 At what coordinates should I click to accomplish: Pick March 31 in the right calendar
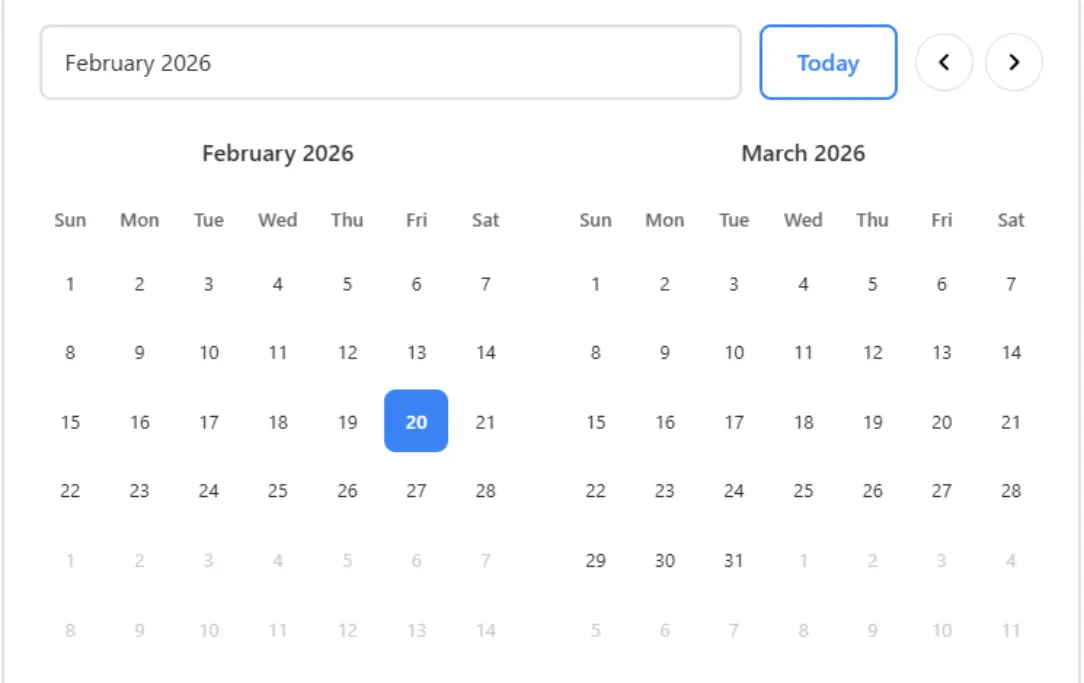pos(734,561)
